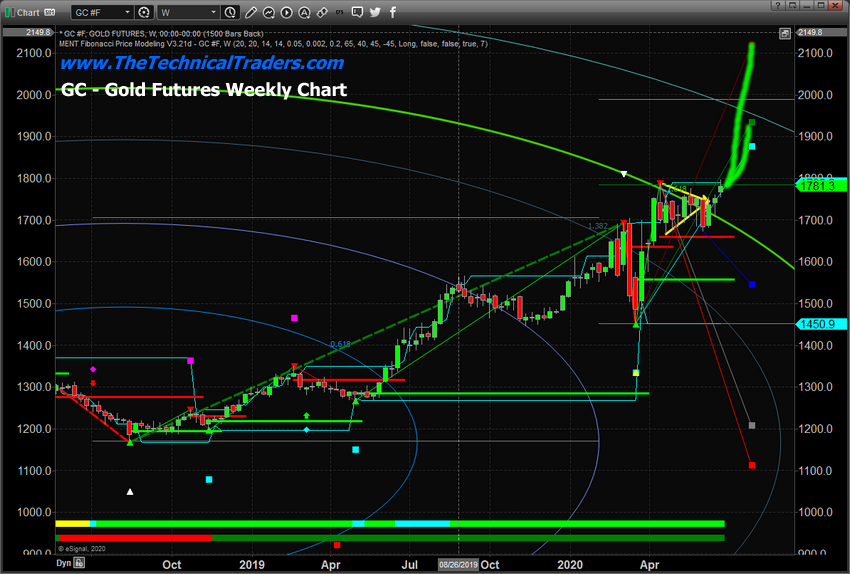Click the white triangle marker near 1800
This screenshot has height=574, width=850.
624,174
